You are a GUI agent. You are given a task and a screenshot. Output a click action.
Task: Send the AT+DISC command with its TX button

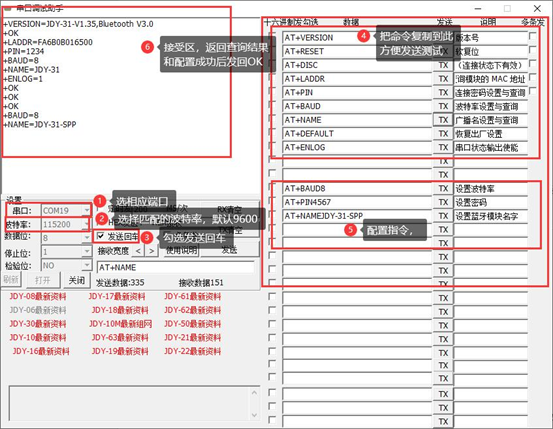click(443, 65)
